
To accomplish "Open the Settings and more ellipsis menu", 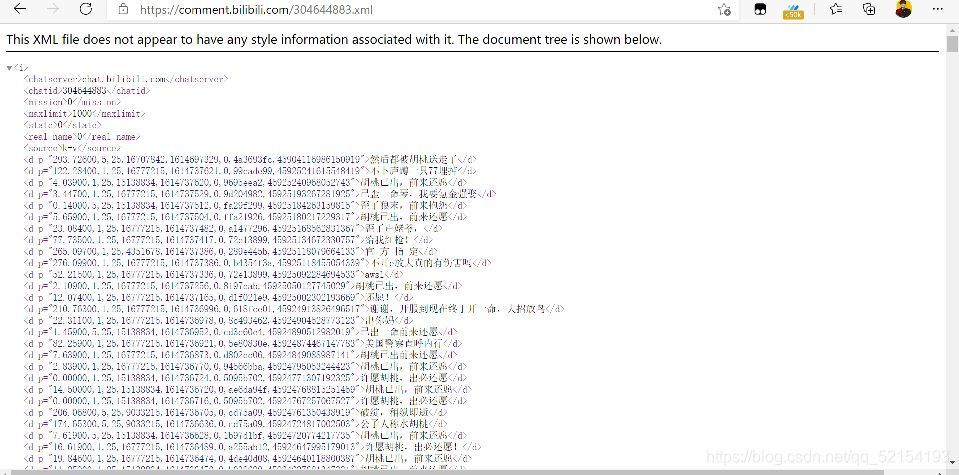I will pyautogui.click(x=938, y=9).
